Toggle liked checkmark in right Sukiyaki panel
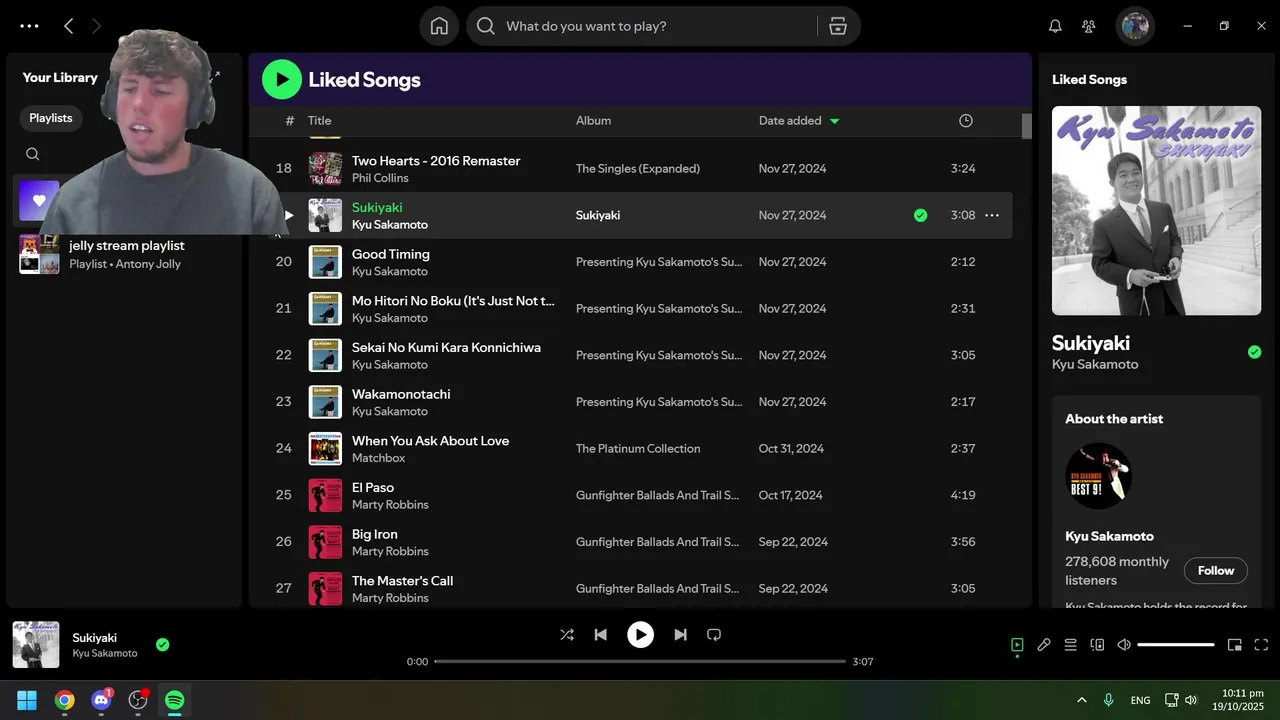The image size is (1280, 720). point(1254,352)
